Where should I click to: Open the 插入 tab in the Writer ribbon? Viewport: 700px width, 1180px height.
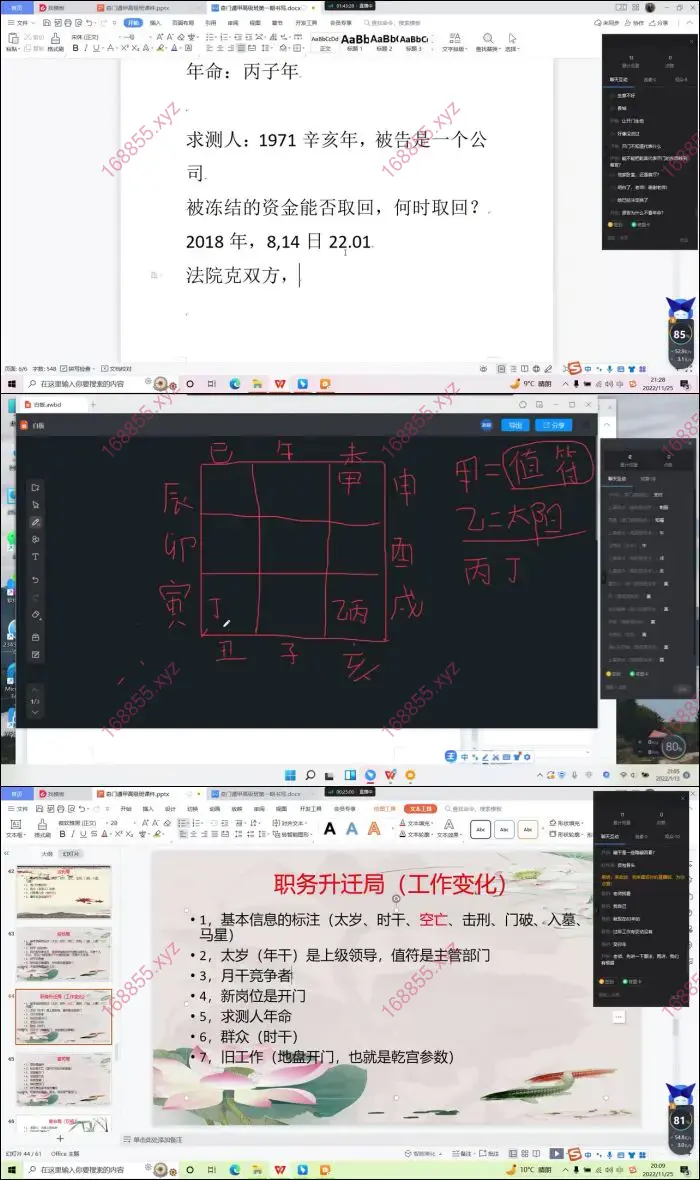(x=156, y=23)
